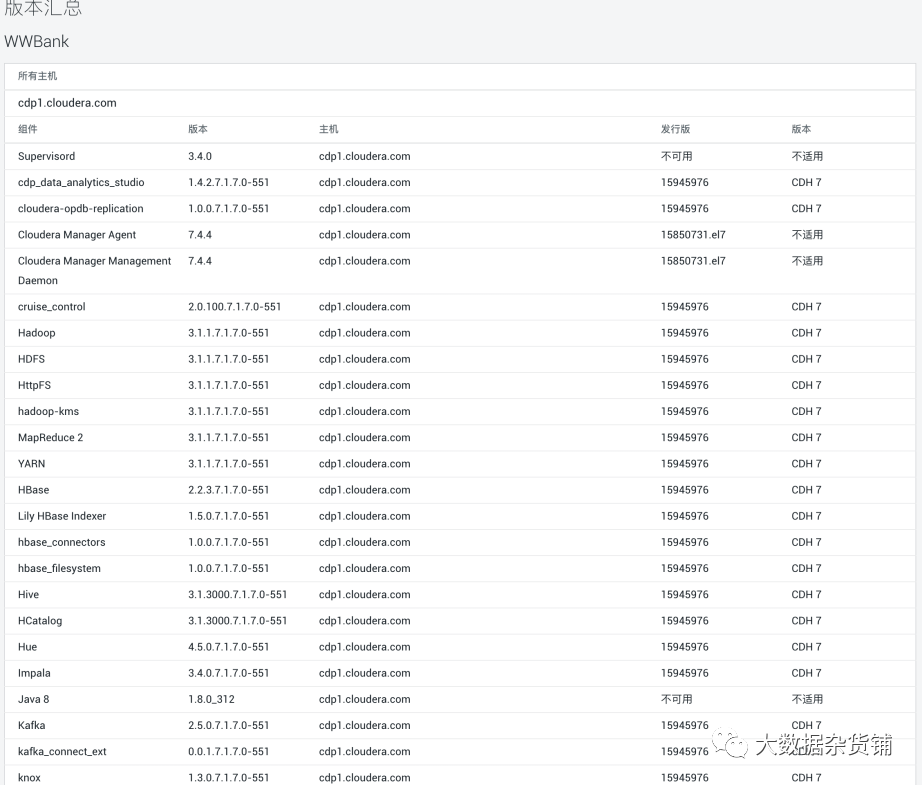This screenshot has height=785, width=922.
Task: Select the HttpFS component name
Action: 35,385
